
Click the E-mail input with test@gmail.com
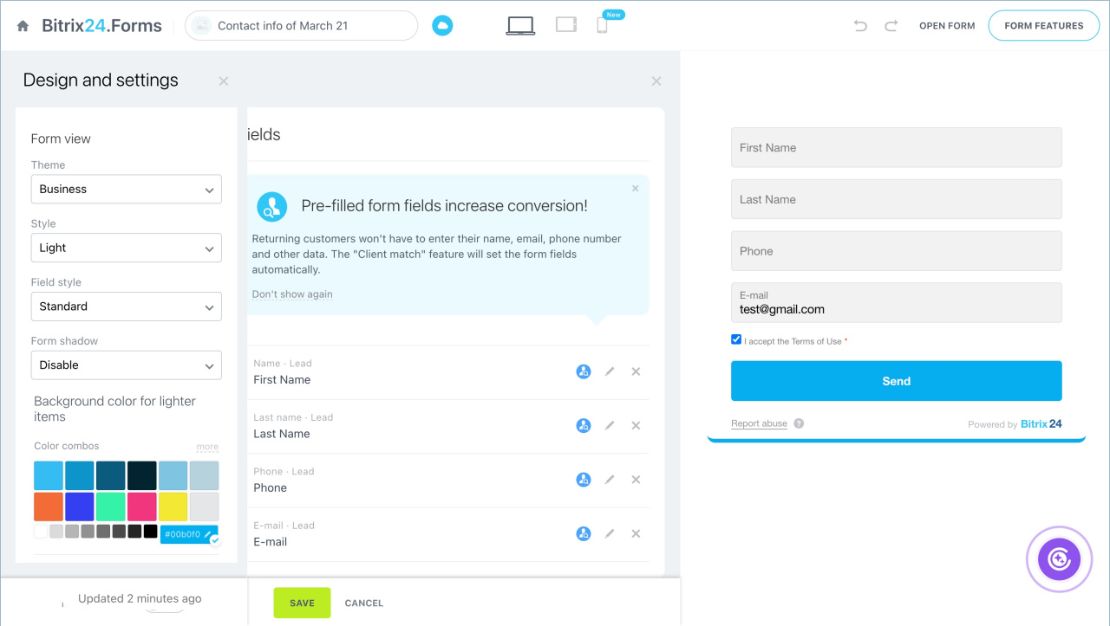coord(896,302)
